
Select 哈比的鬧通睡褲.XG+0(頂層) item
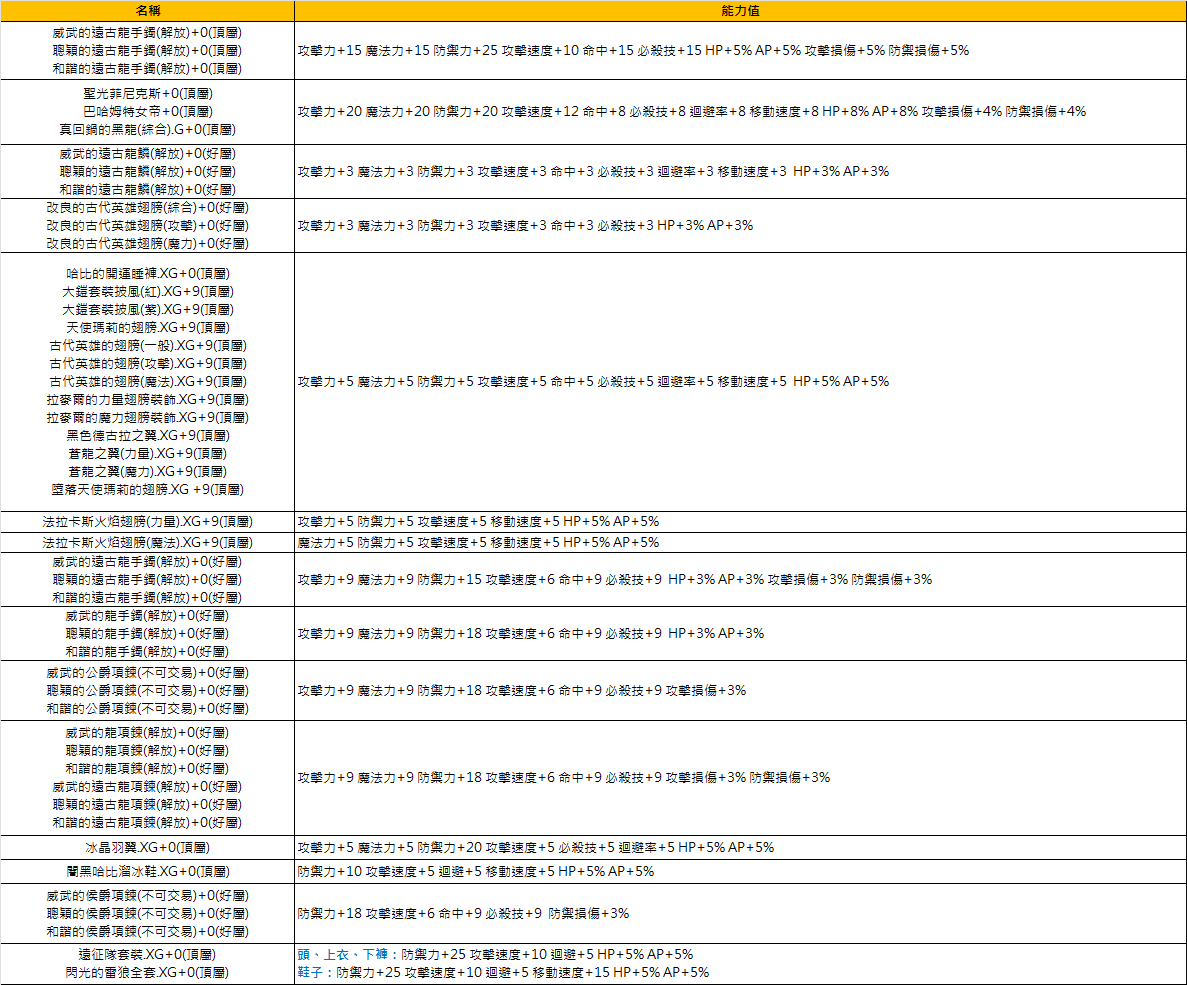[x=147, y=273]
